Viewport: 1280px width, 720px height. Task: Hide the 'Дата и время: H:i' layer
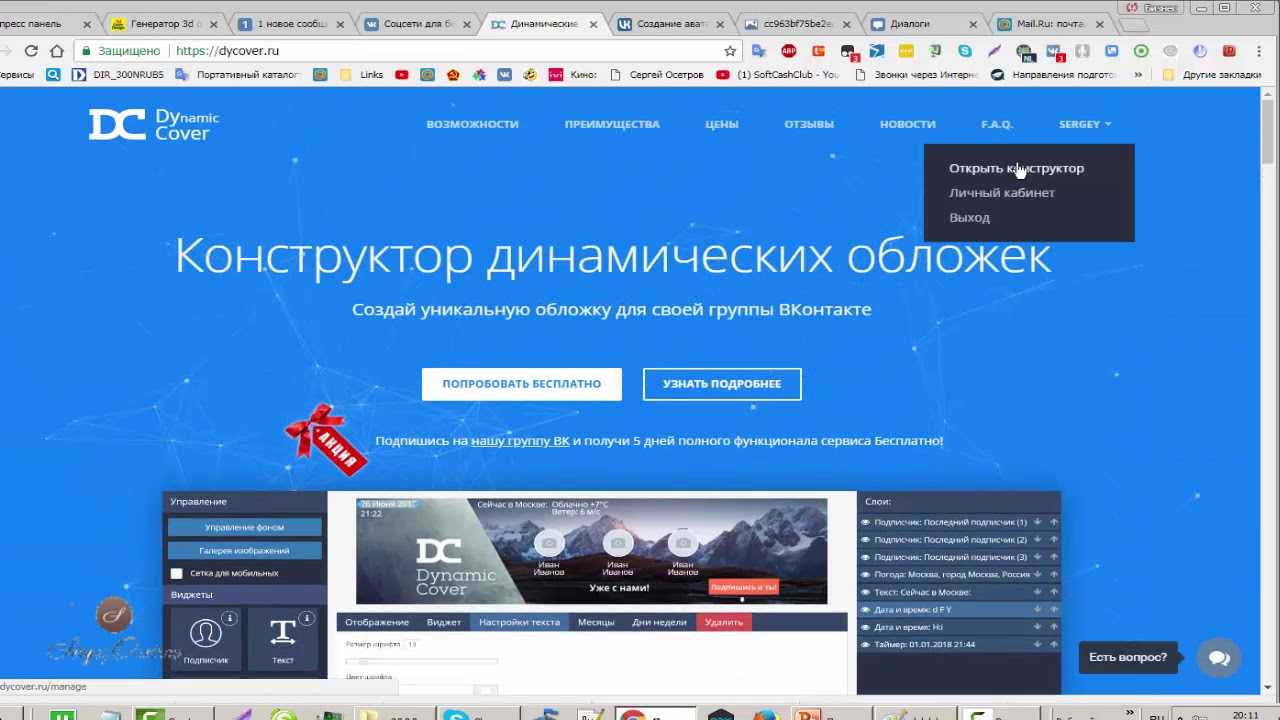866,627
